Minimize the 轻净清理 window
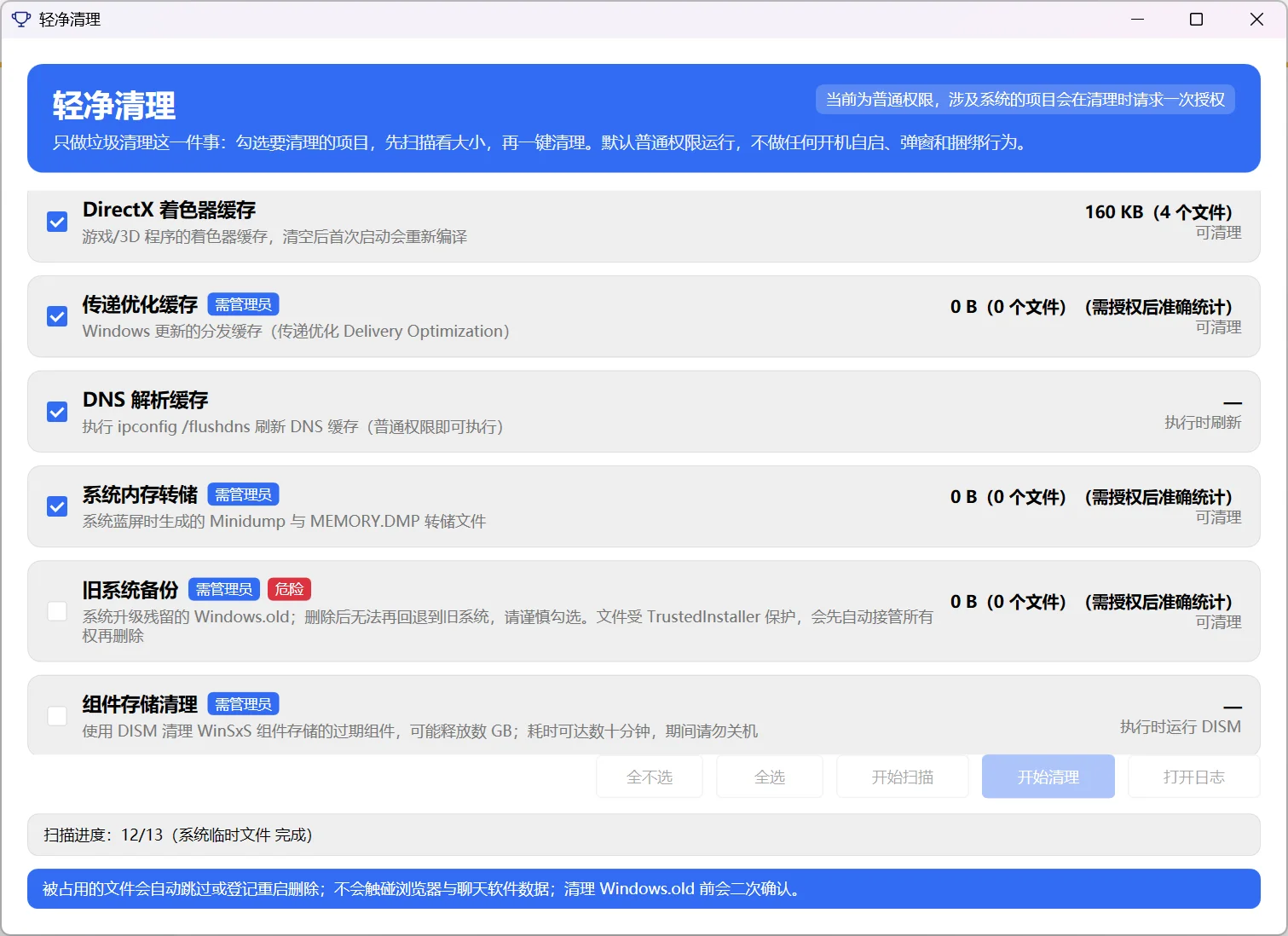 click(x=1137, y=19)
